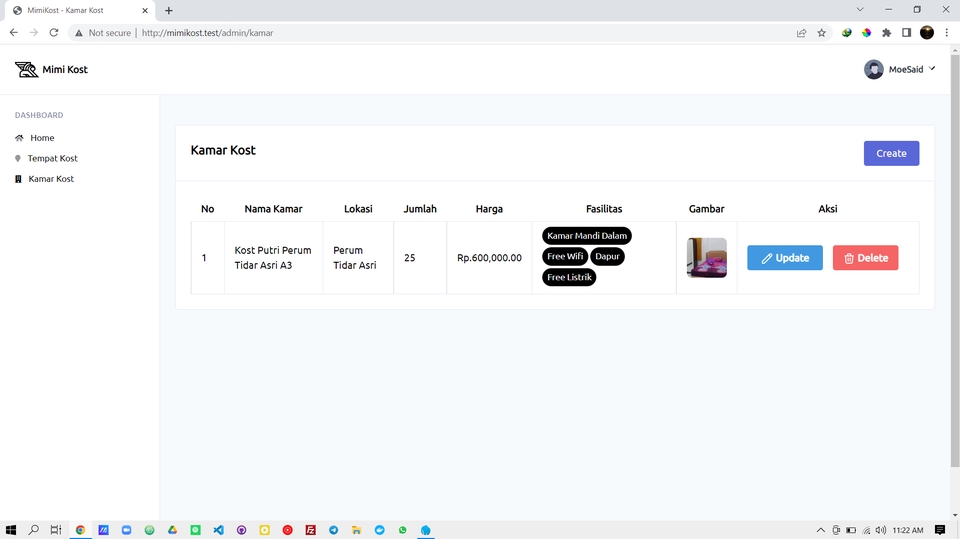Select the MimiKost - Kamar Kost tab

pos(78,10)
